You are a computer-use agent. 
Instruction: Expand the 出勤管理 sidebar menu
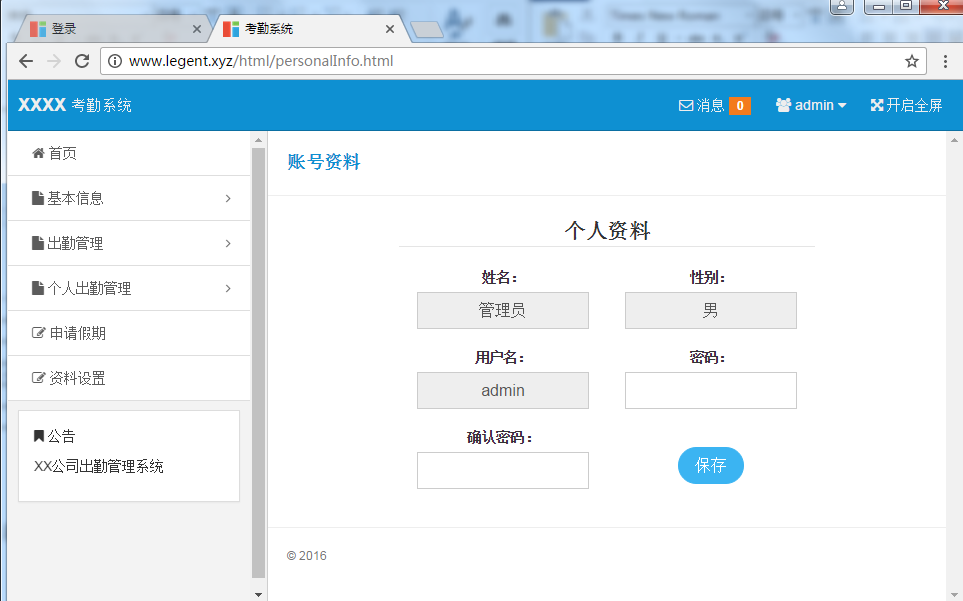(129, 243)
